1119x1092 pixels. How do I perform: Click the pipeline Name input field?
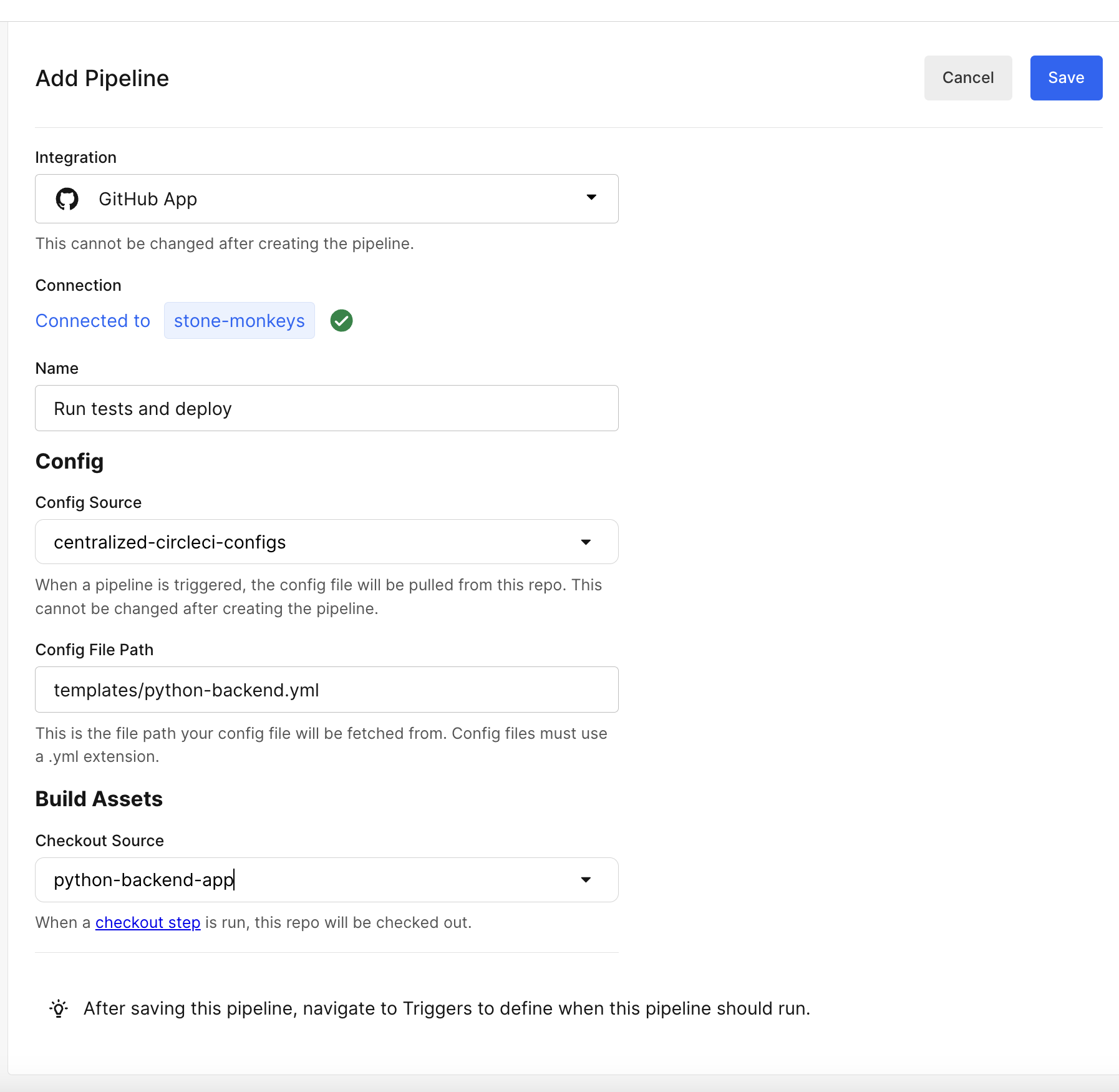[x=326, y=408]
